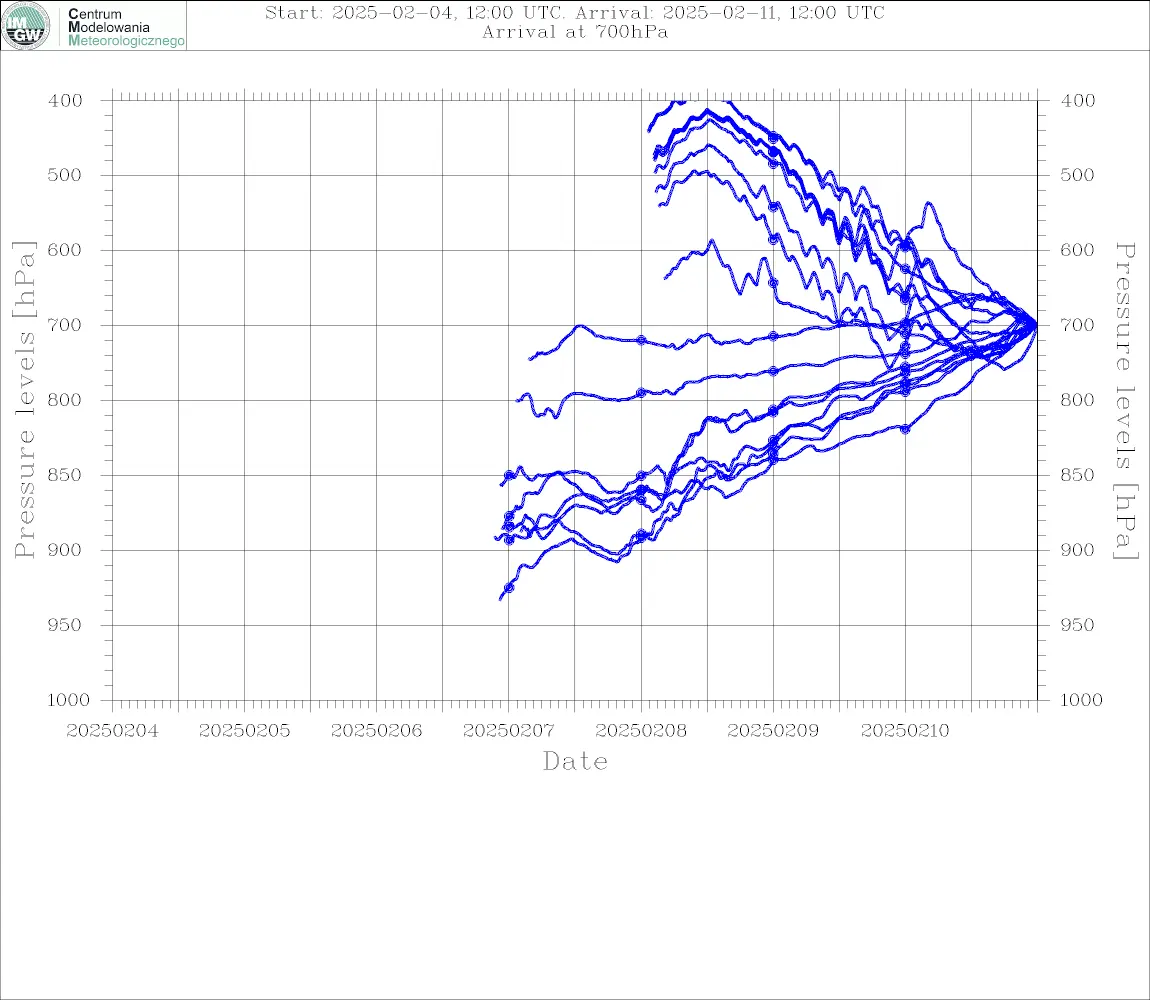Open Centrum Modelowania Meteorologicznego link
The height and width of the screenshot is (1000, 1150).
pos(125,27)
